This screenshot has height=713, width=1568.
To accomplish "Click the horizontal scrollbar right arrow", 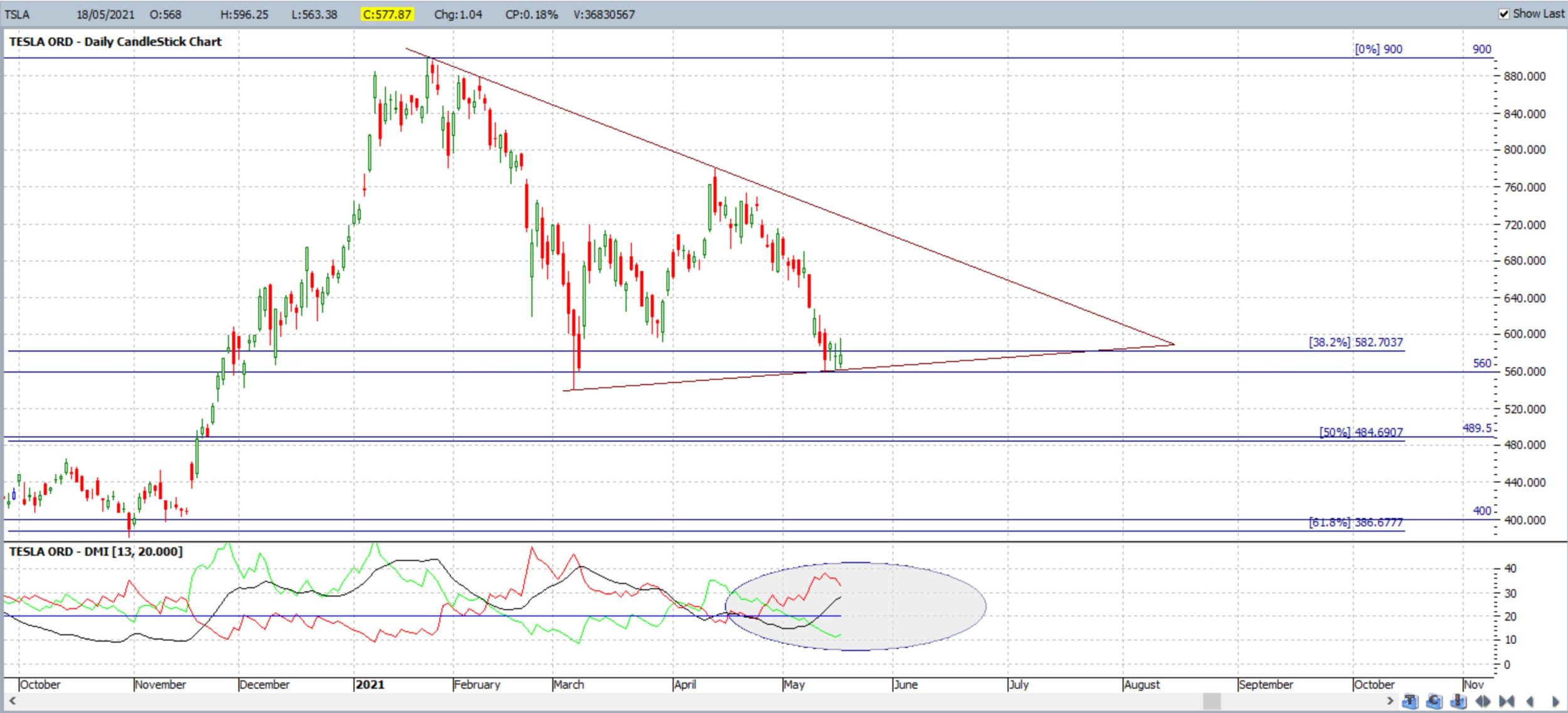I will pyautogui.click(x=1391, y=700).
